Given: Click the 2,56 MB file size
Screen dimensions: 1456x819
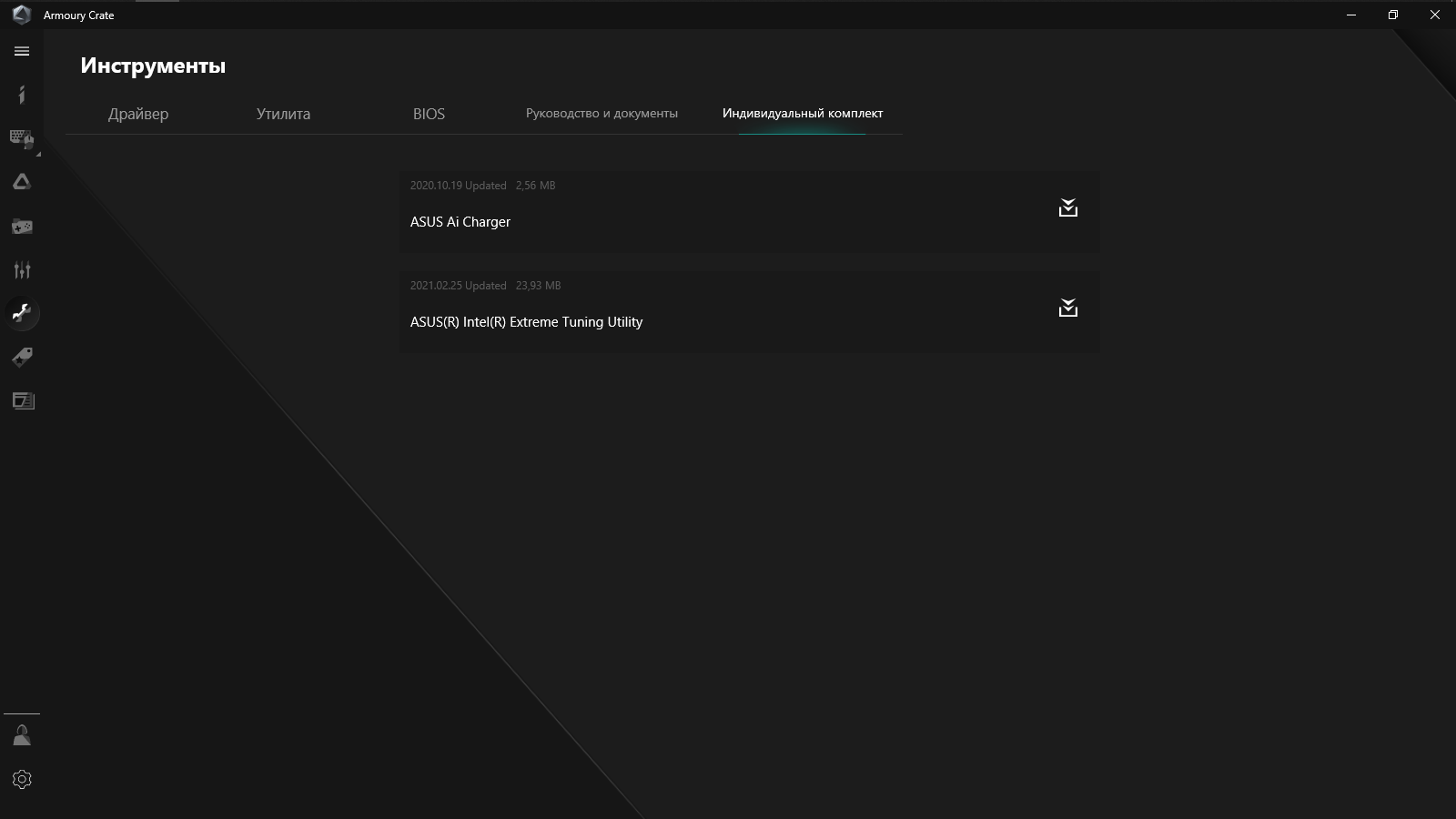Looking at the screenshot, I should [x=535, y=186].
